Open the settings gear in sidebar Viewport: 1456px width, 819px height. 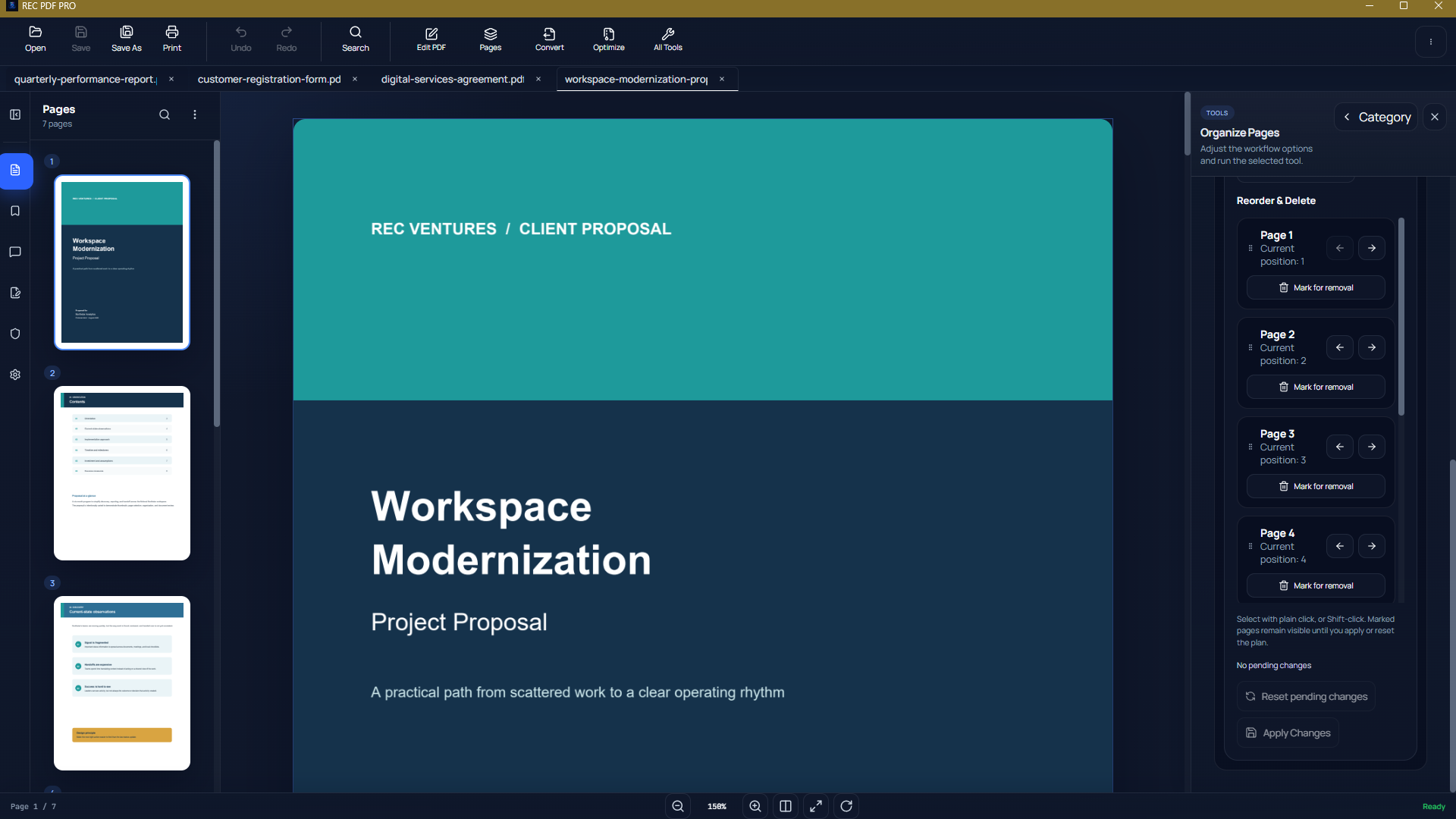pos(15,375)
